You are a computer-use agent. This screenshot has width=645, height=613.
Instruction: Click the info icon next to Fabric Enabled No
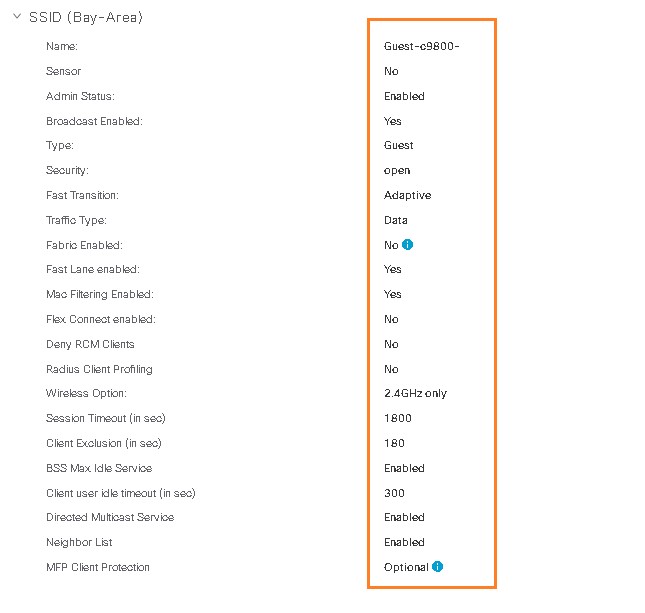[407, 245]
